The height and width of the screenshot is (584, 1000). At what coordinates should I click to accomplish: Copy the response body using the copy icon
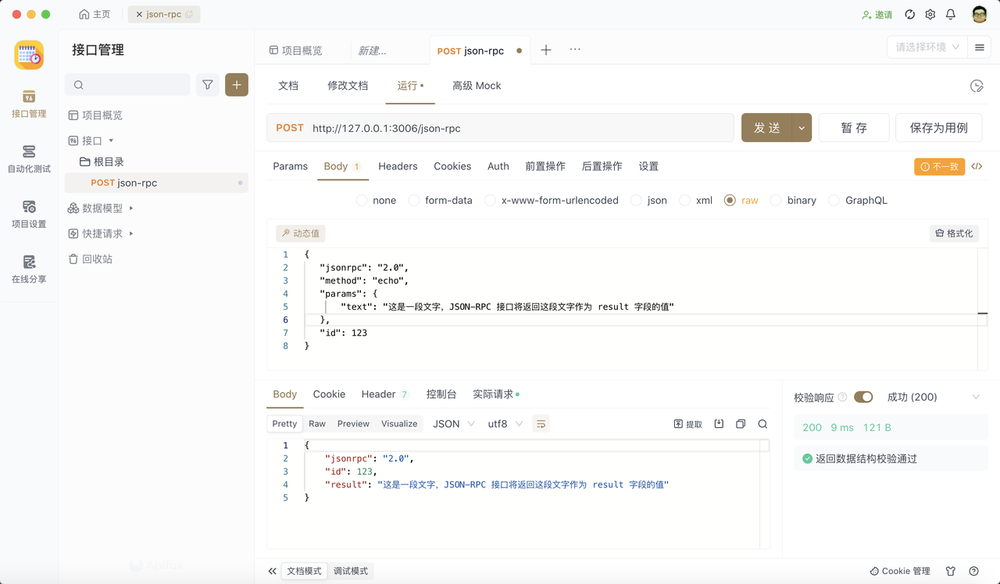pyautogui.click(x=740, y=424)
